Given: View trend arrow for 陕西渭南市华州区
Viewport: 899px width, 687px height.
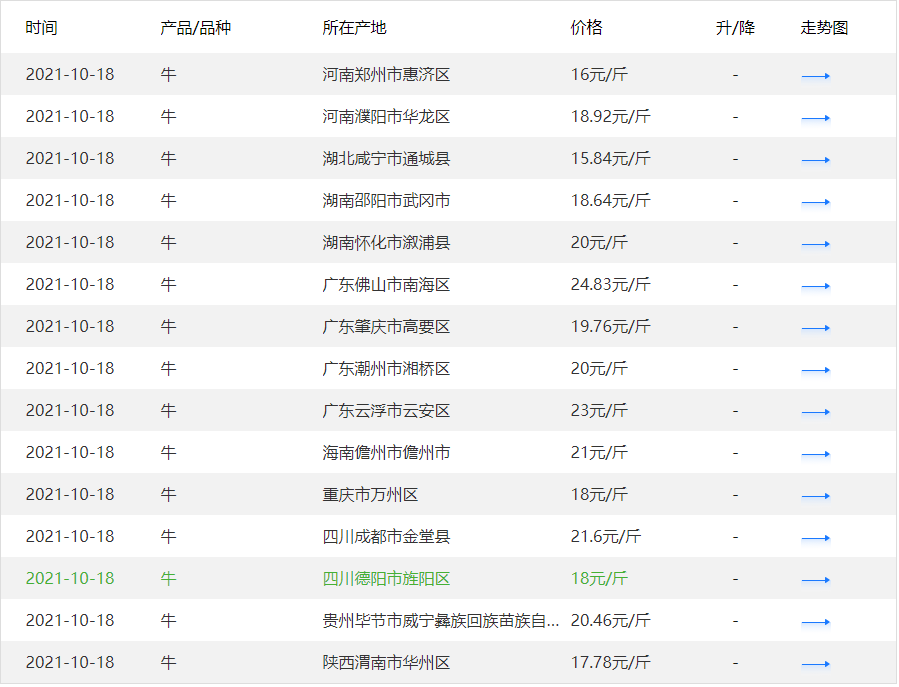Looking at the screenshot, I should point(815,663).
